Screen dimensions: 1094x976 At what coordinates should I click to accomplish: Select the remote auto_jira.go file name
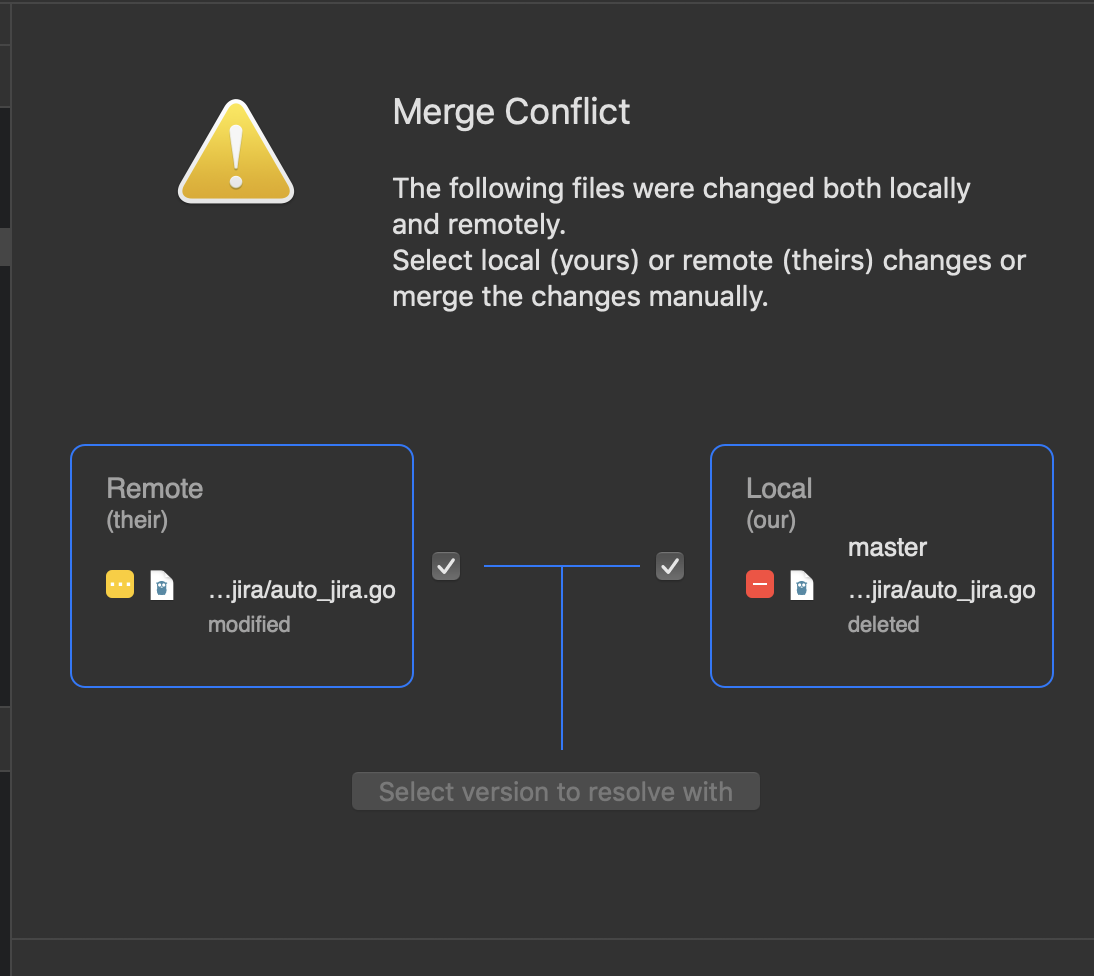click(x=300, y=590)
